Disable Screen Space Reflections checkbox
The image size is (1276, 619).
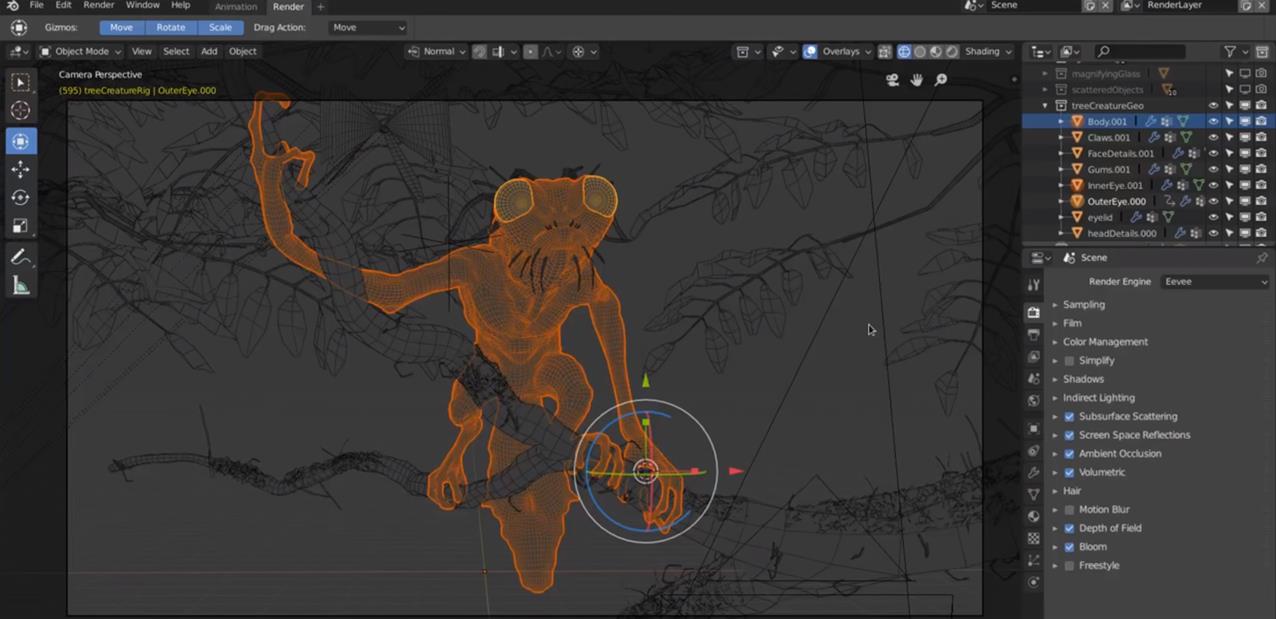(1069, 435)
